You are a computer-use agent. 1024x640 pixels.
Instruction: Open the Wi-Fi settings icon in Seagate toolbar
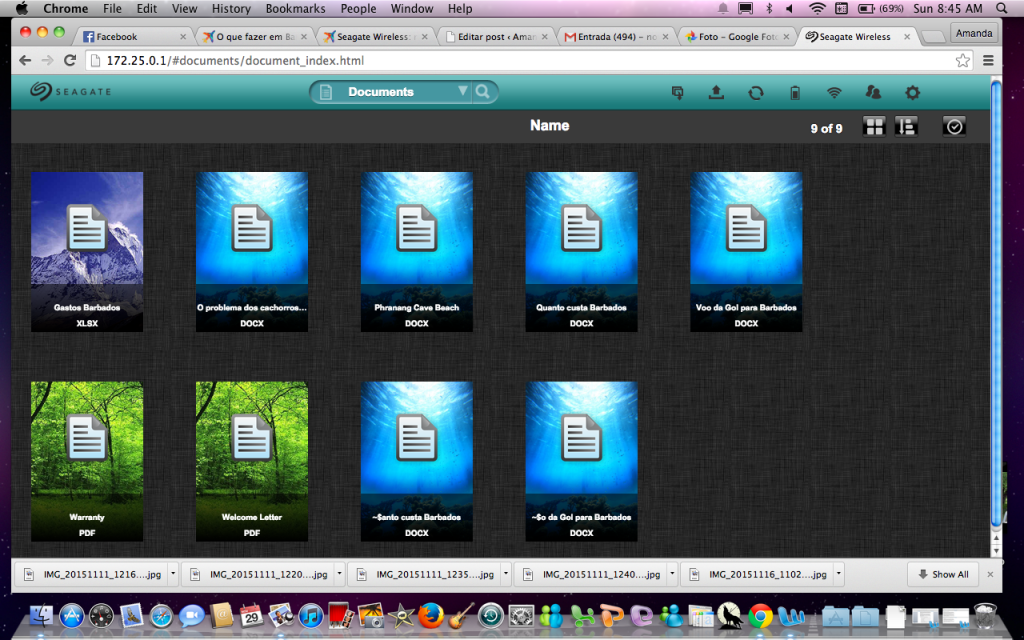coord(834,93)
